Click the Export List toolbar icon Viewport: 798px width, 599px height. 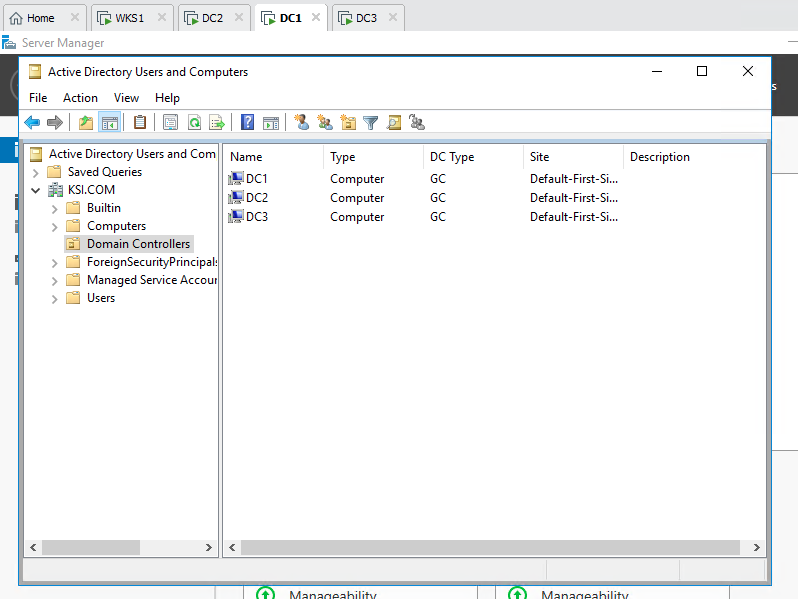click(x=217, y=123)
